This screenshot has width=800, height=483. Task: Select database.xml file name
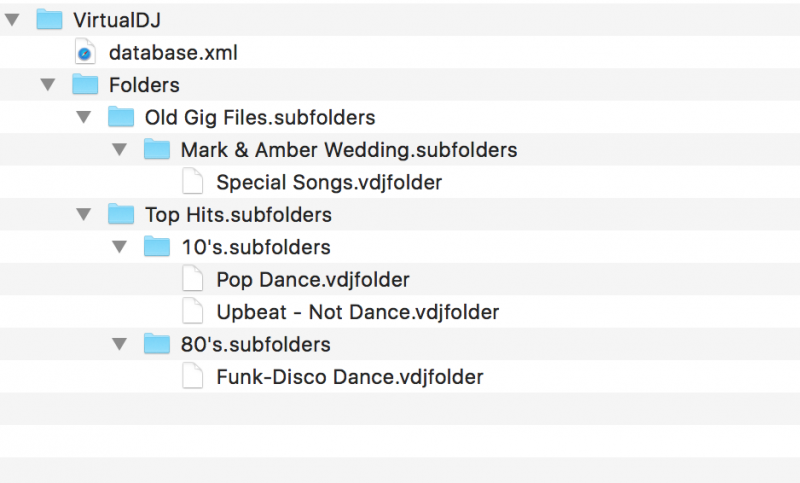[173, 53]
